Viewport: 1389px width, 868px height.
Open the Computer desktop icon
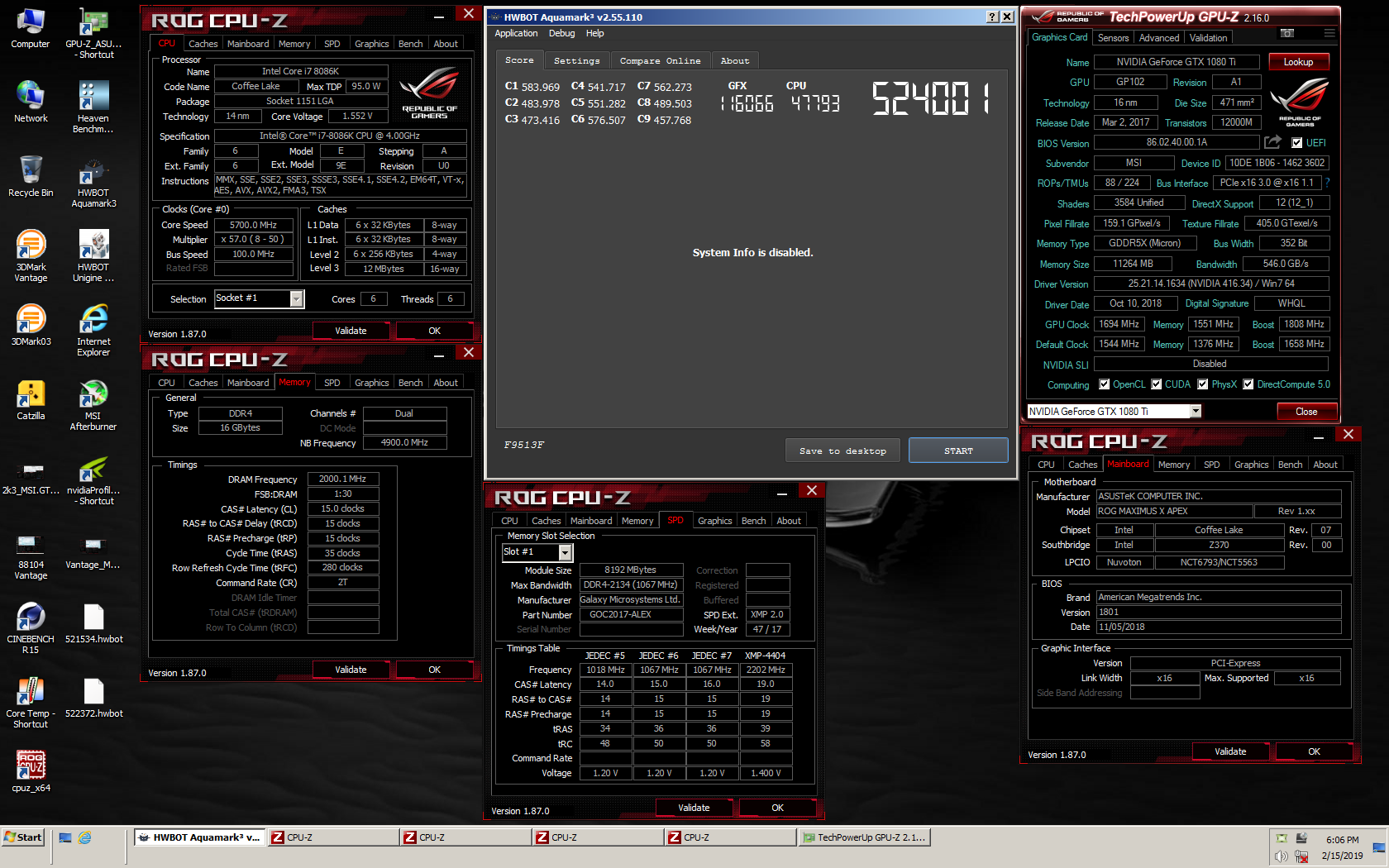click(31, 28)
